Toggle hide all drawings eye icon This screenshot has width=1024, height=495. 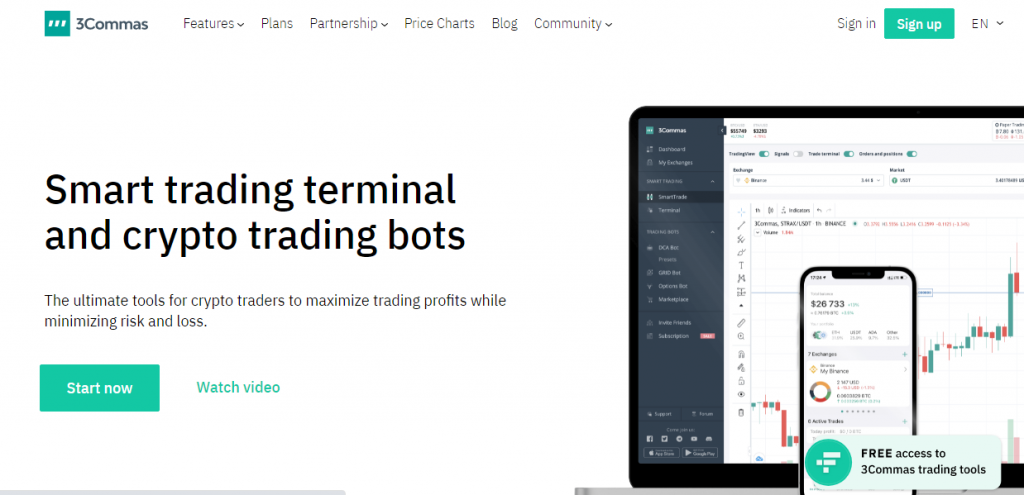741,394
